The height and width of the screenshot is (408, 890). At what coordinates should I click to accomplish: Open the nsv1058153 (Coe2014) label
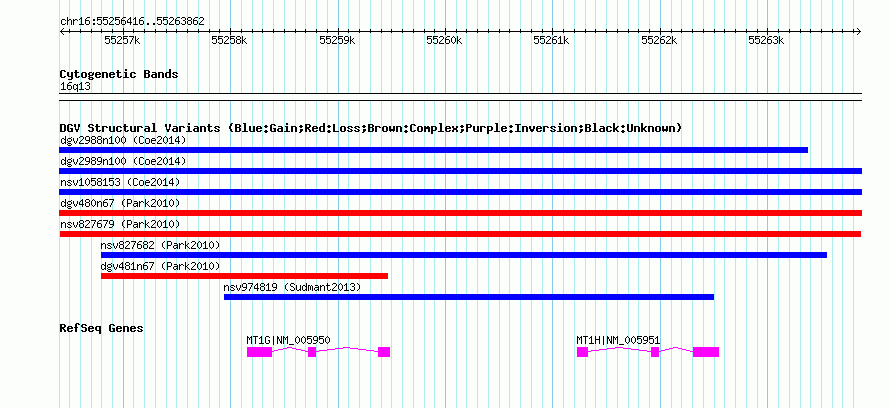pos(120,182)
